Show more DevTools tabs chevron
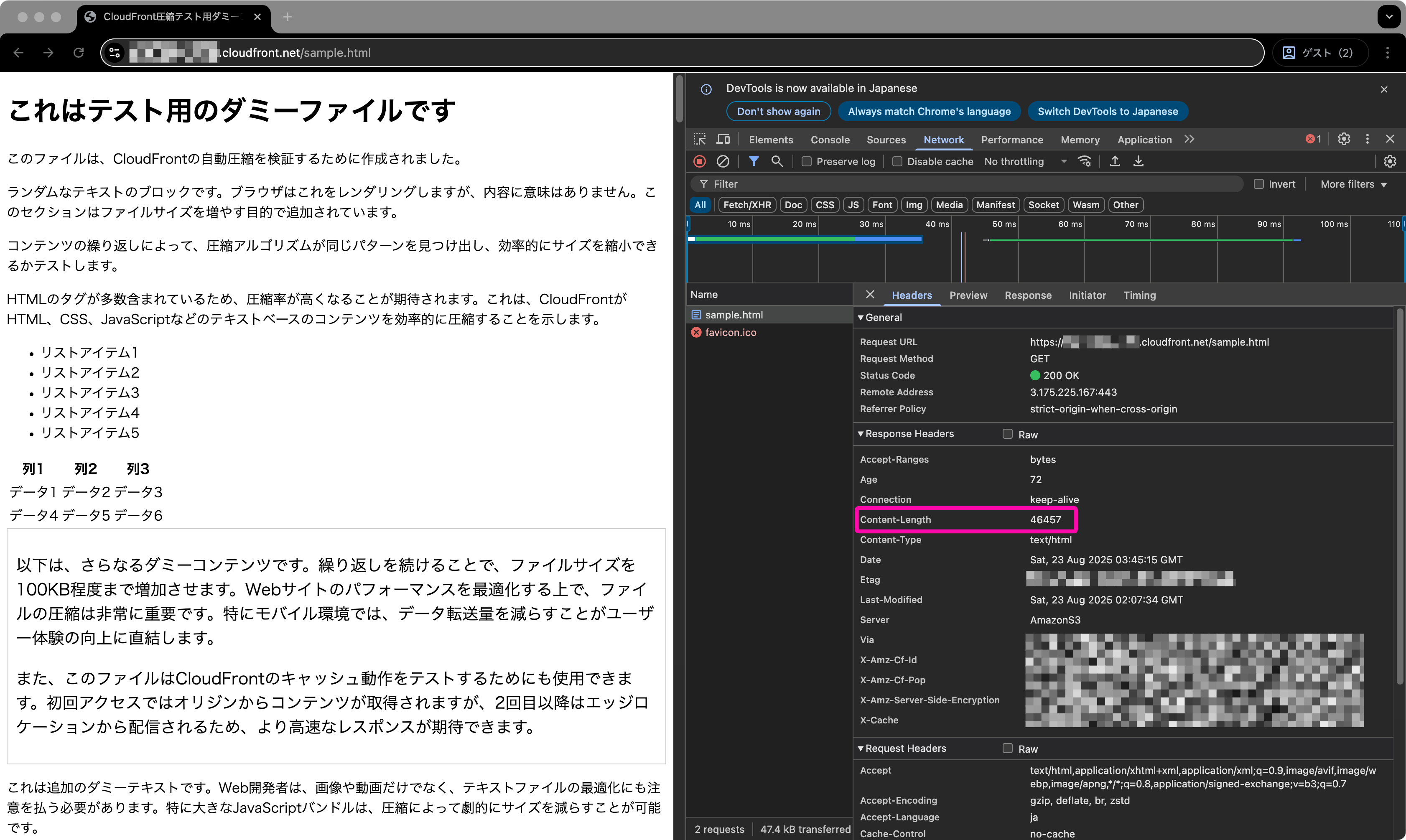Screen dimensions: 1406x840 point(1189,139)
